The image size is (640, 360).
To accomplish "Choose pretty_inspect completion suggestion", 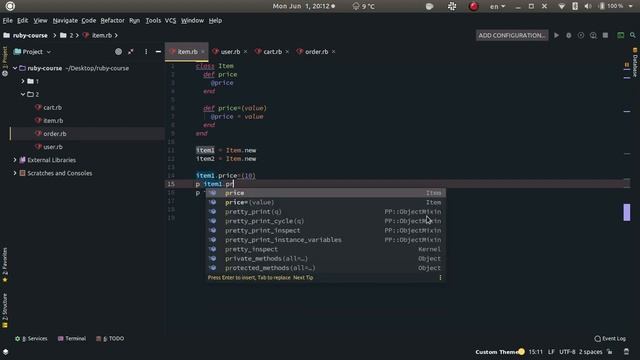I will pos(326,249).
